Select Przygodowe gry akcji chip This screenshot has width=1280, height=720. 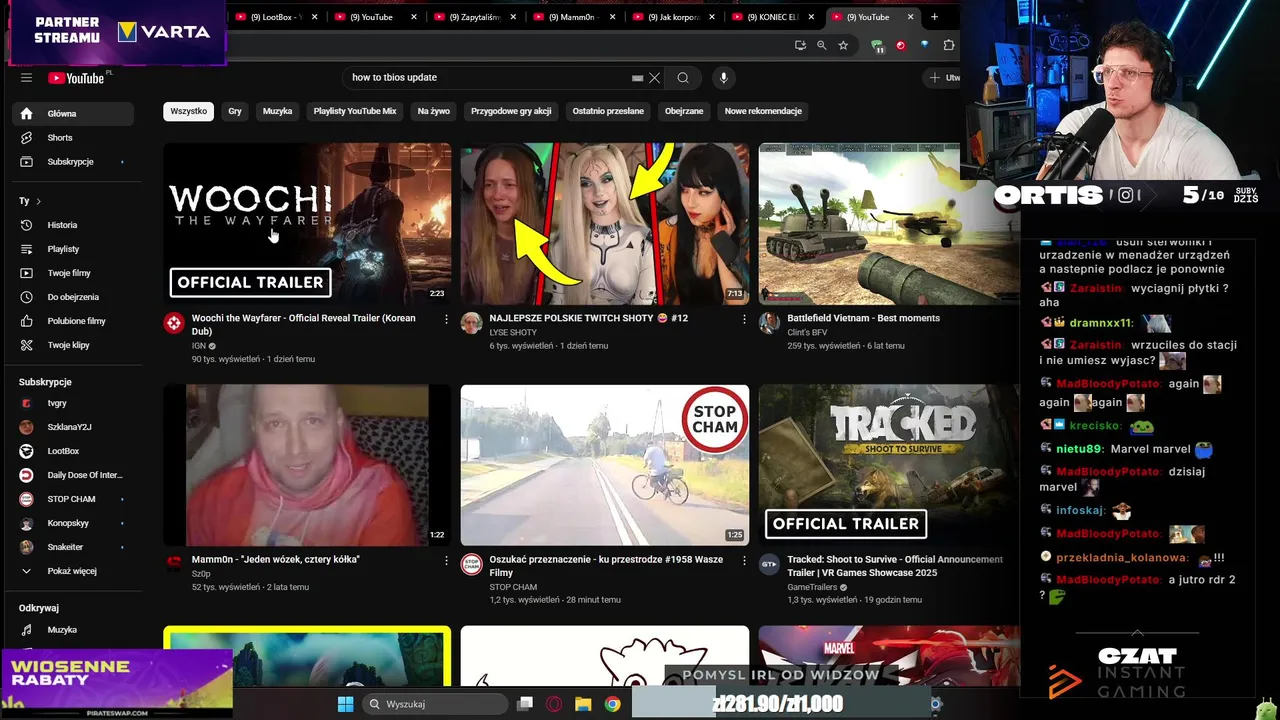[511, 111]
